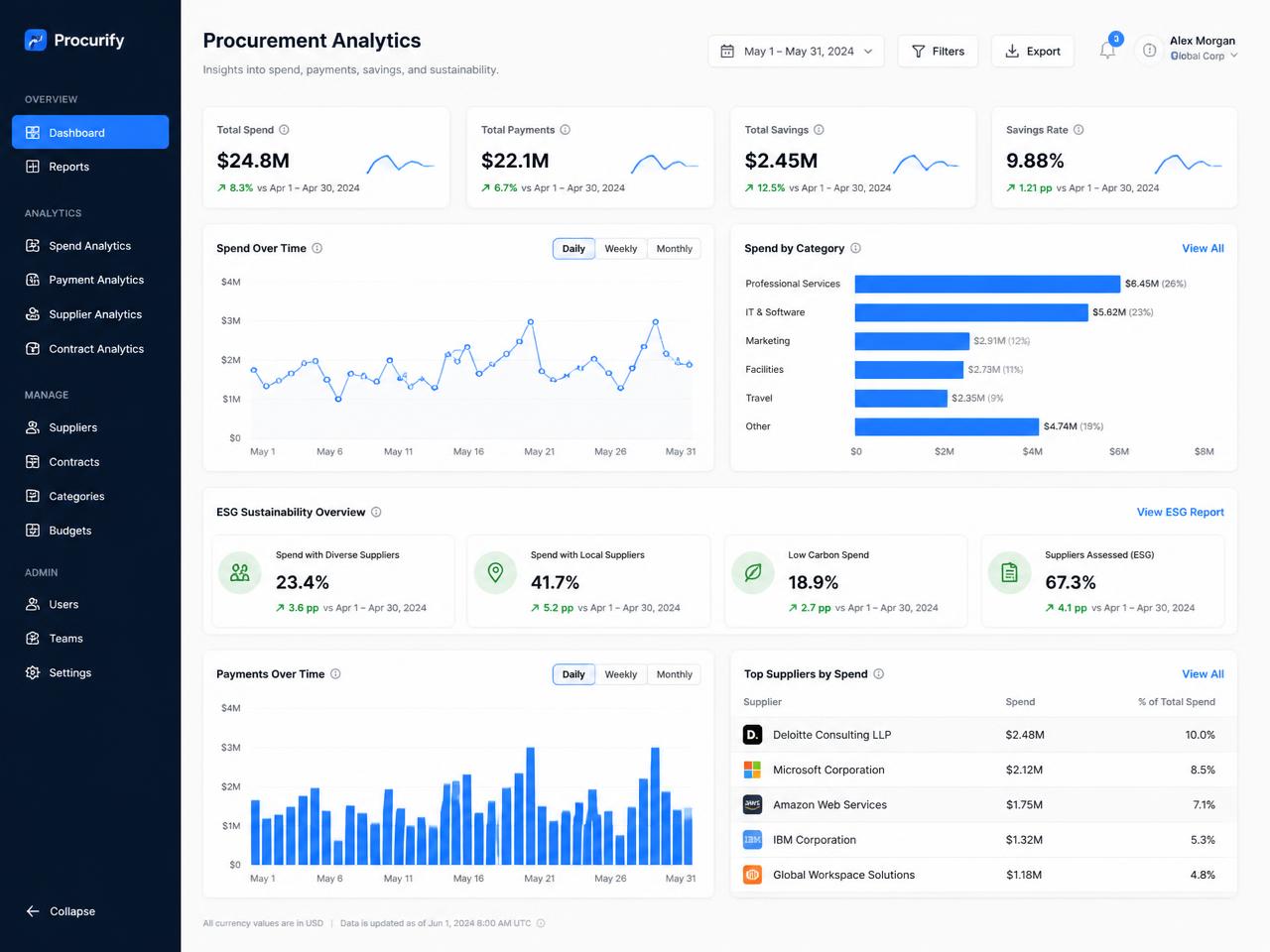
Task: Click the Microsoft Corporation logo icon
Action: pos(752,770)
